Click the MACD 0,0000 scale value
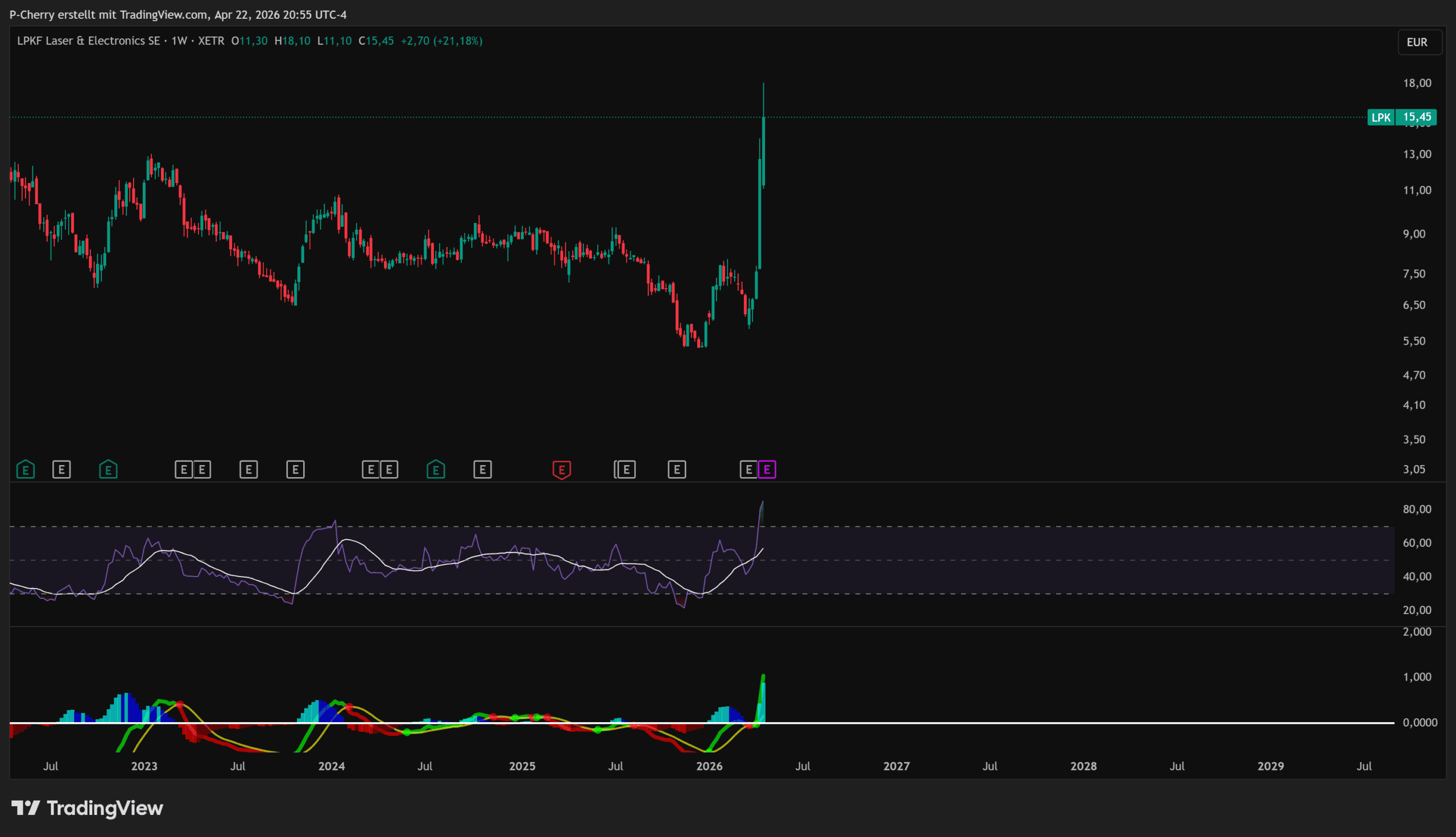Viewport: 1456px width, 837px height. 1419,723
